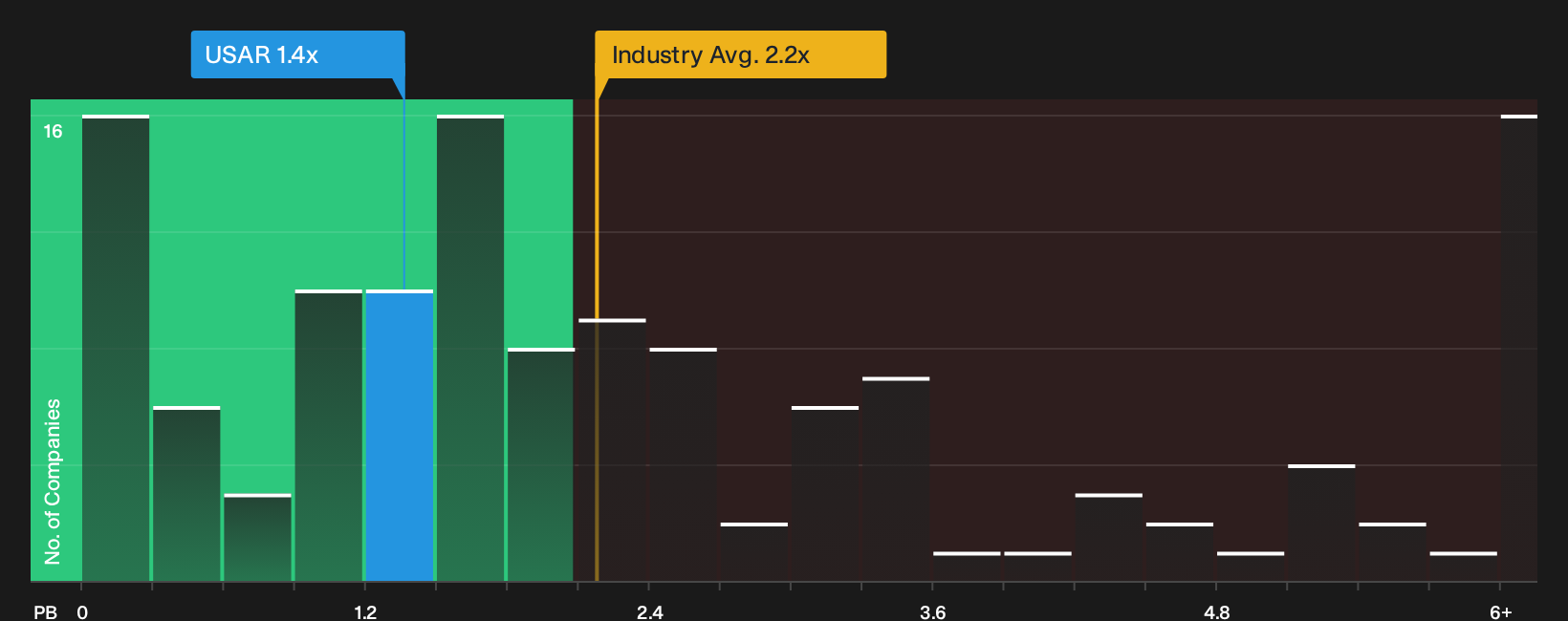Screen dimensions: 1568x621
Task: Click the x-axis label 6+
Action: [1501, 611]
